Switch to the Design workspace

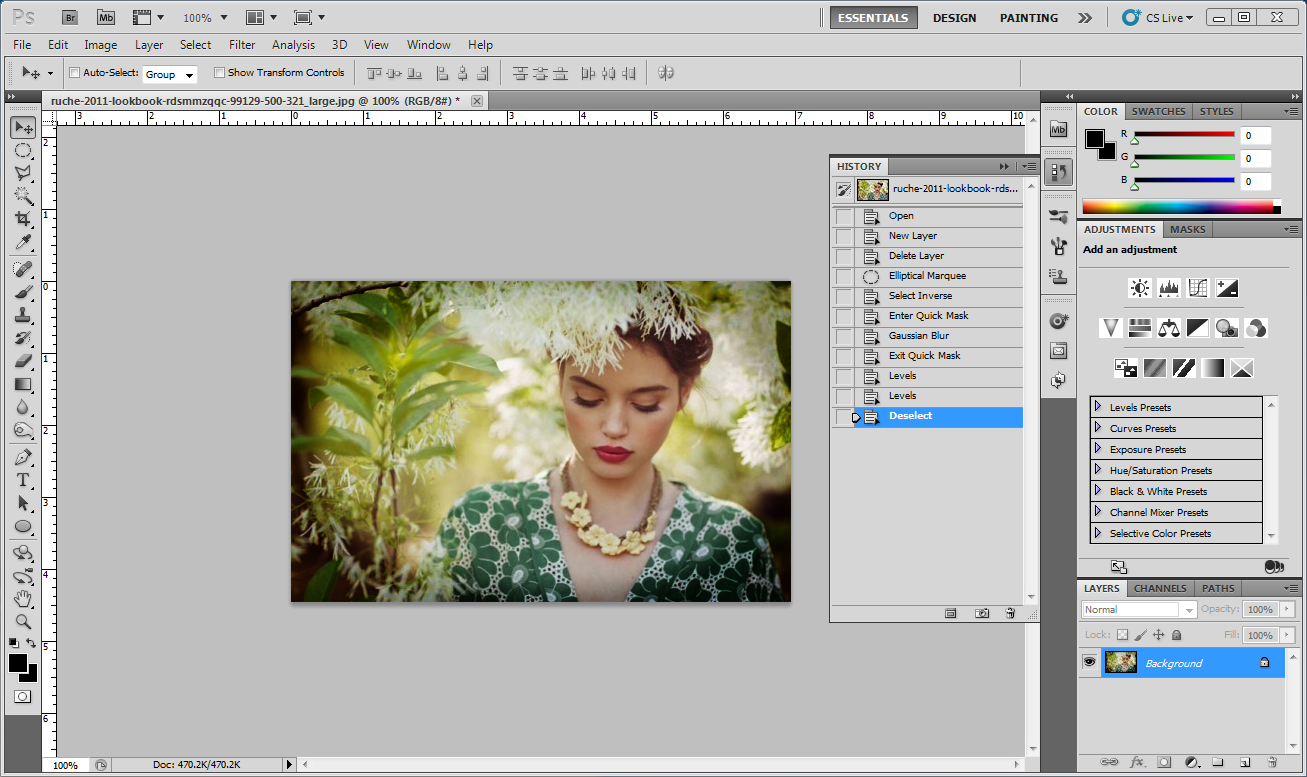point(954,18)
